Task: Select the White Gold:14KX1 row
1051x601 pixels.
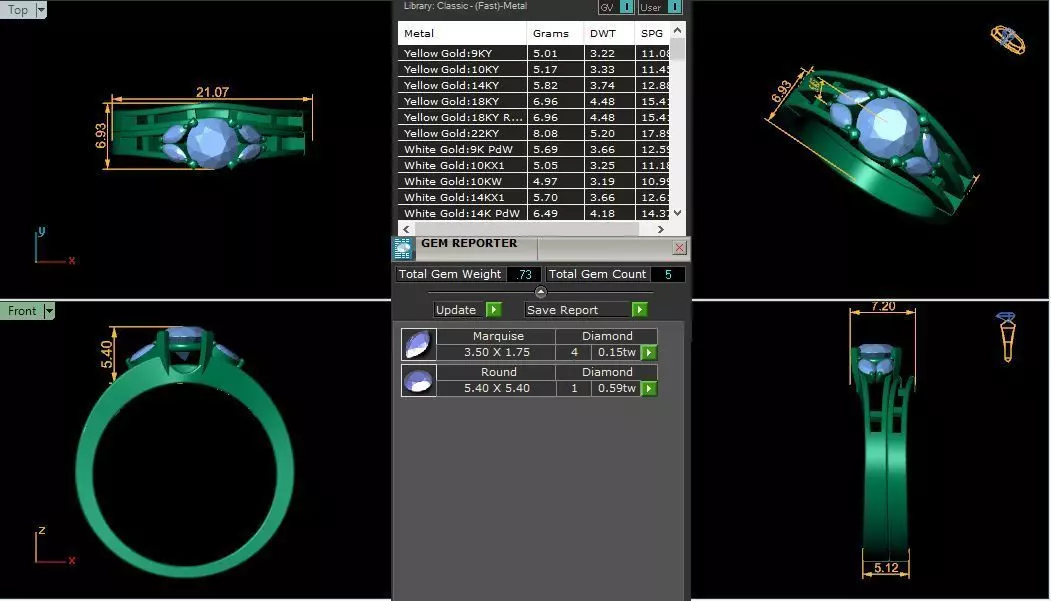Action: [534, 198]
